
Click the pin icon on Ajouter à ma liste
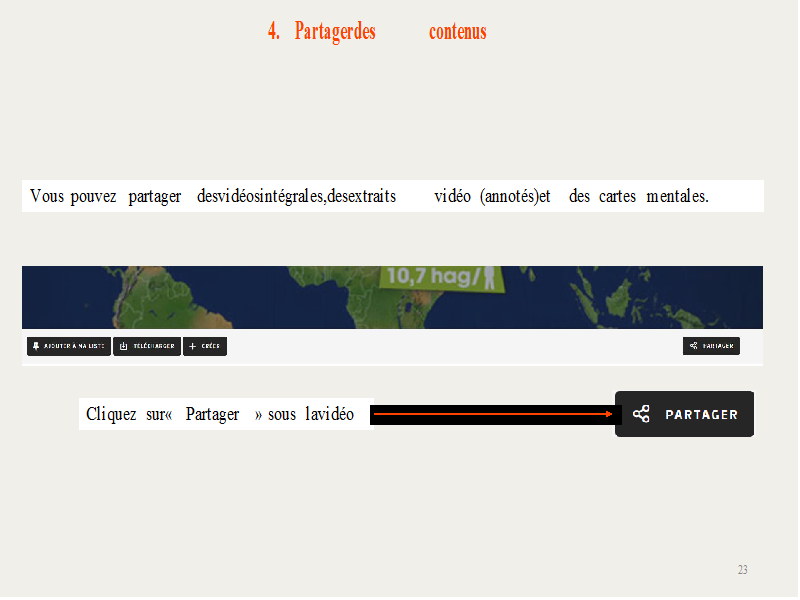[36, 347]
